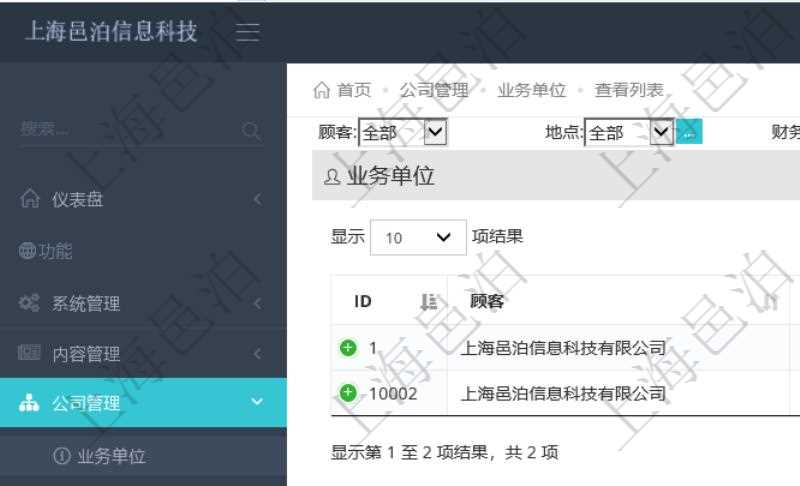The width and height of the screenshot is (800, 486).
Task: Click the 功能 globe icon
Action: pyautogui.click(x=27, y=250)
